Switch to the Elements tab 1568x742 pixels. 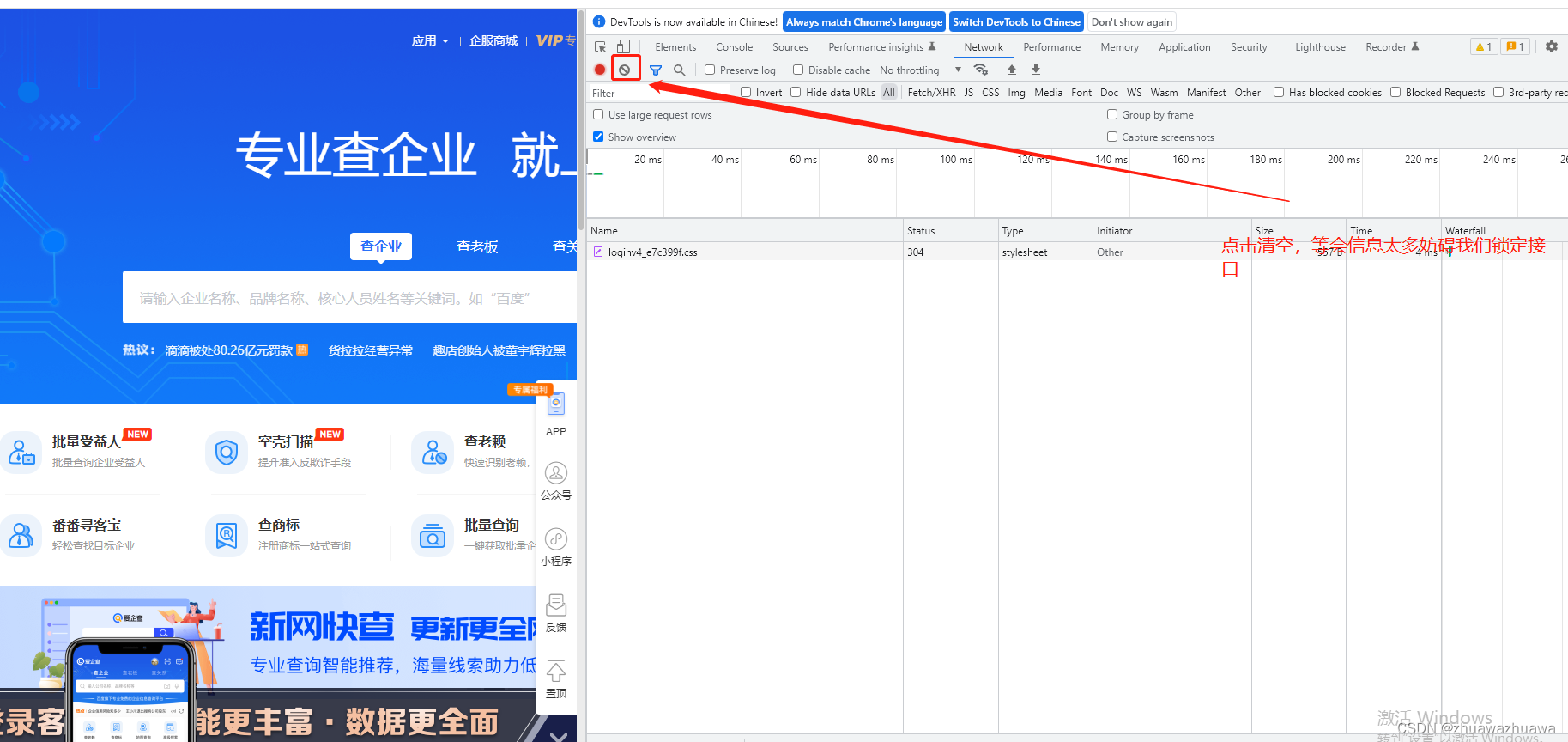click(x=675, y=47)
